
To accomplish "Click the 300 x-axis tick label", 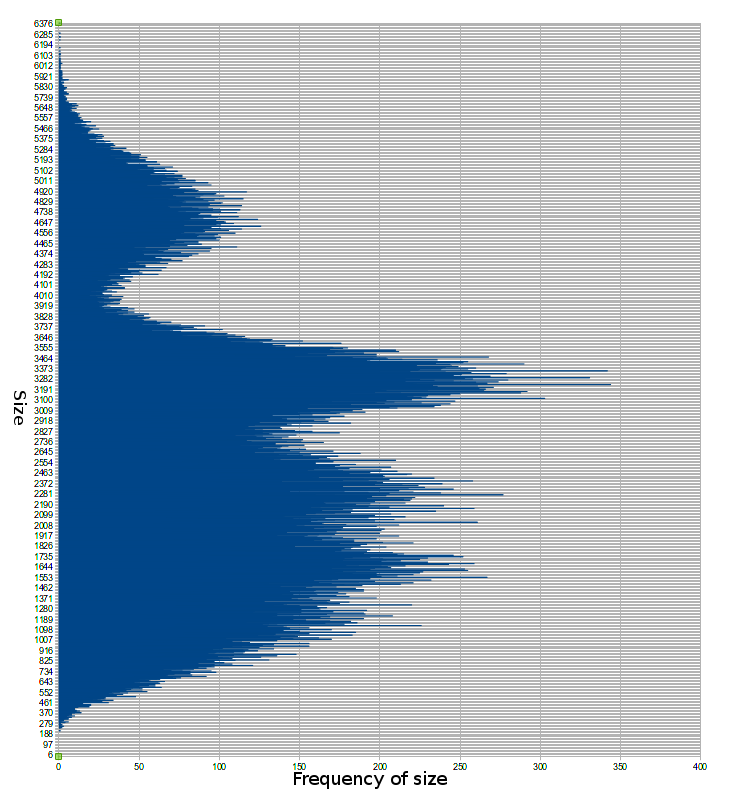I will (x=540, y=766).
